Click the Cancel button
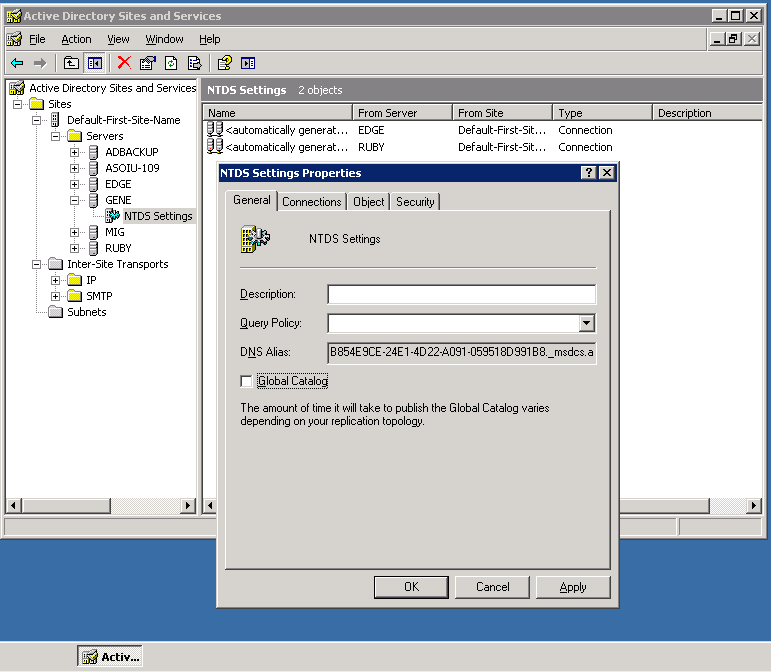Viewport: 771px width, 672px height. (492, 587)
